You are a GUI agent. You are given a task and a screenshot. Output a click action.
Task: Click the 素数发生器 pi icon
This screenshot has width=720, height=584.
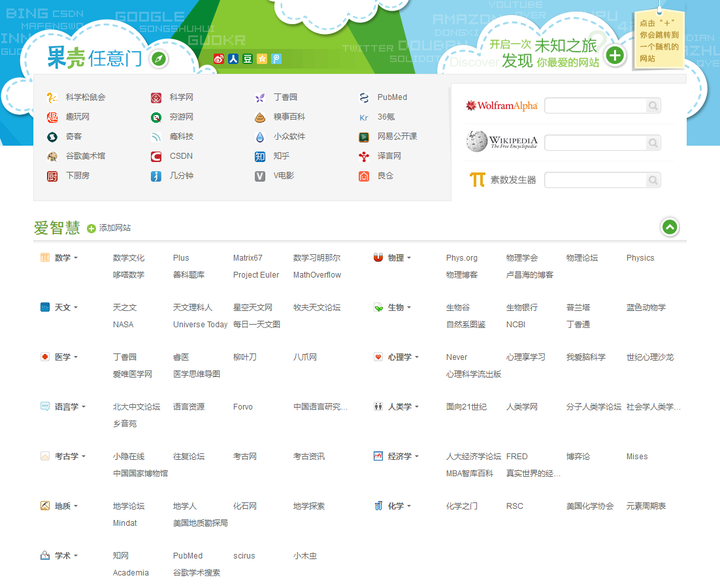477,180
